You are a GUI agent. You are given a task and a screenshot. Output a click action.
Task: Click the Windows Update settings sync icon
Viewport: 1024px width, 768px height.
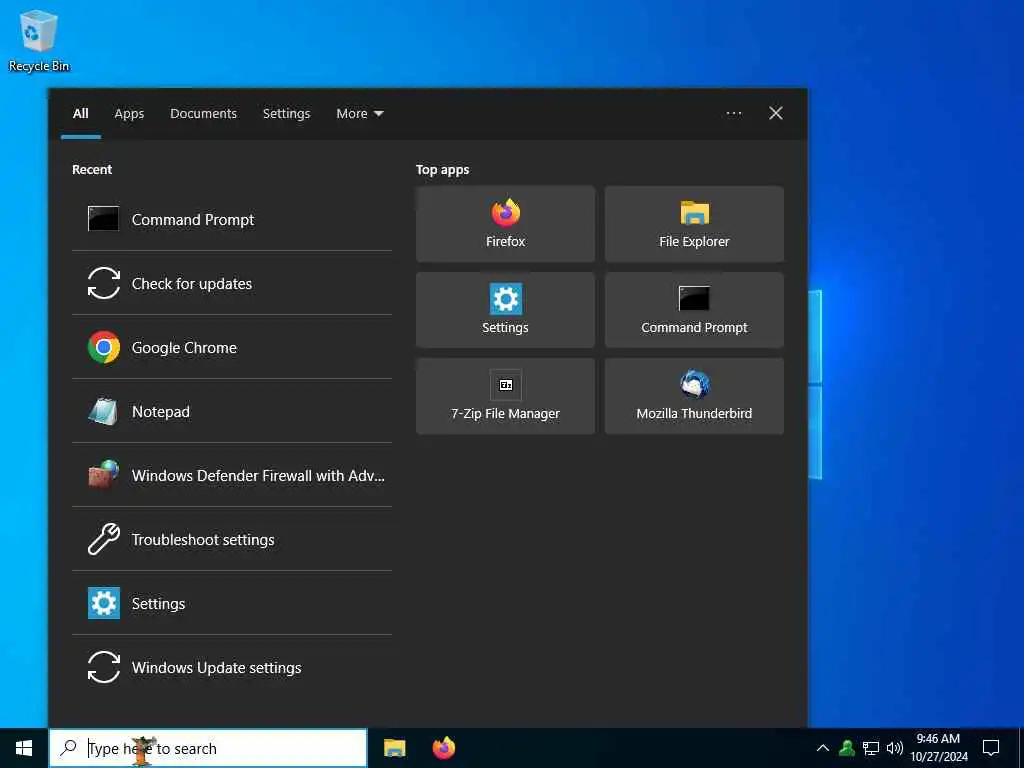click(x=103, y=667)
